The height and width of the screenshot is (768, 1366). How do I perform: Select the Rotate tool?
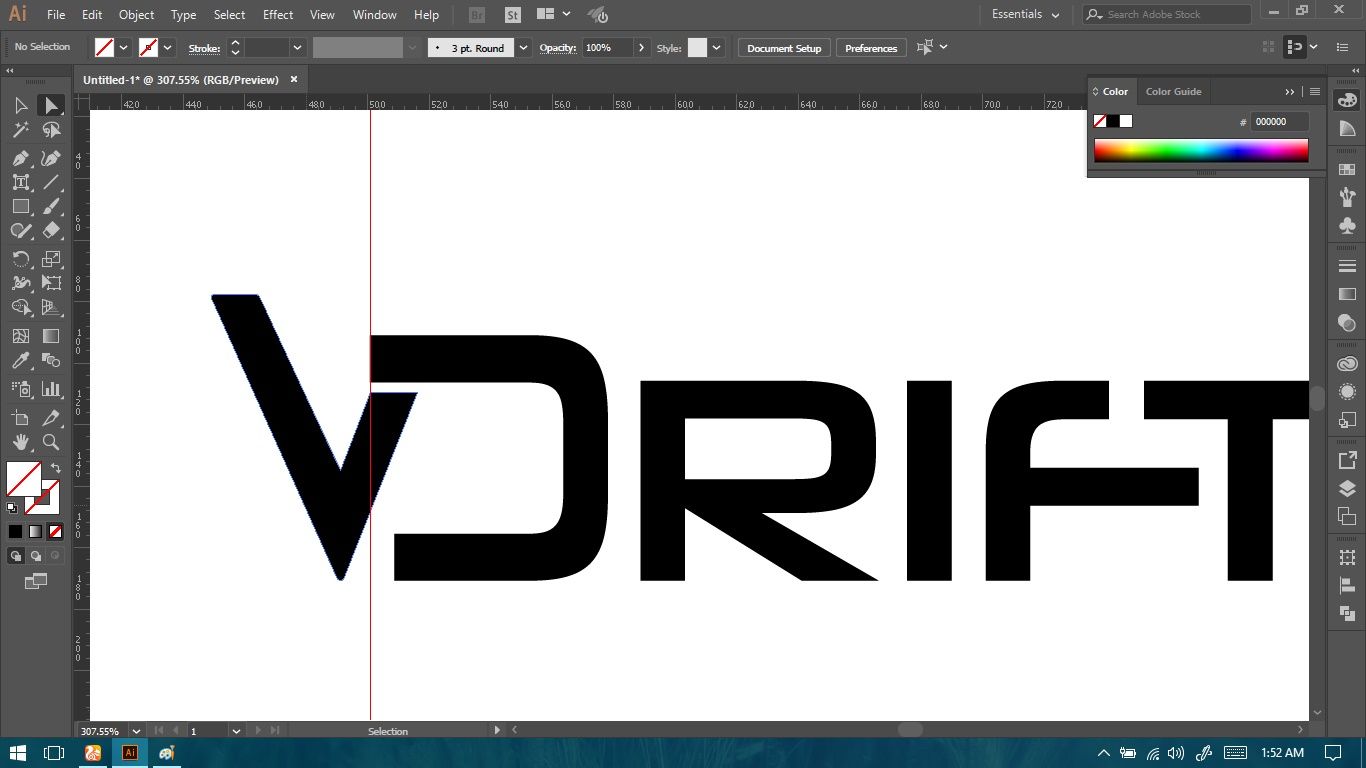pos(20,259)
